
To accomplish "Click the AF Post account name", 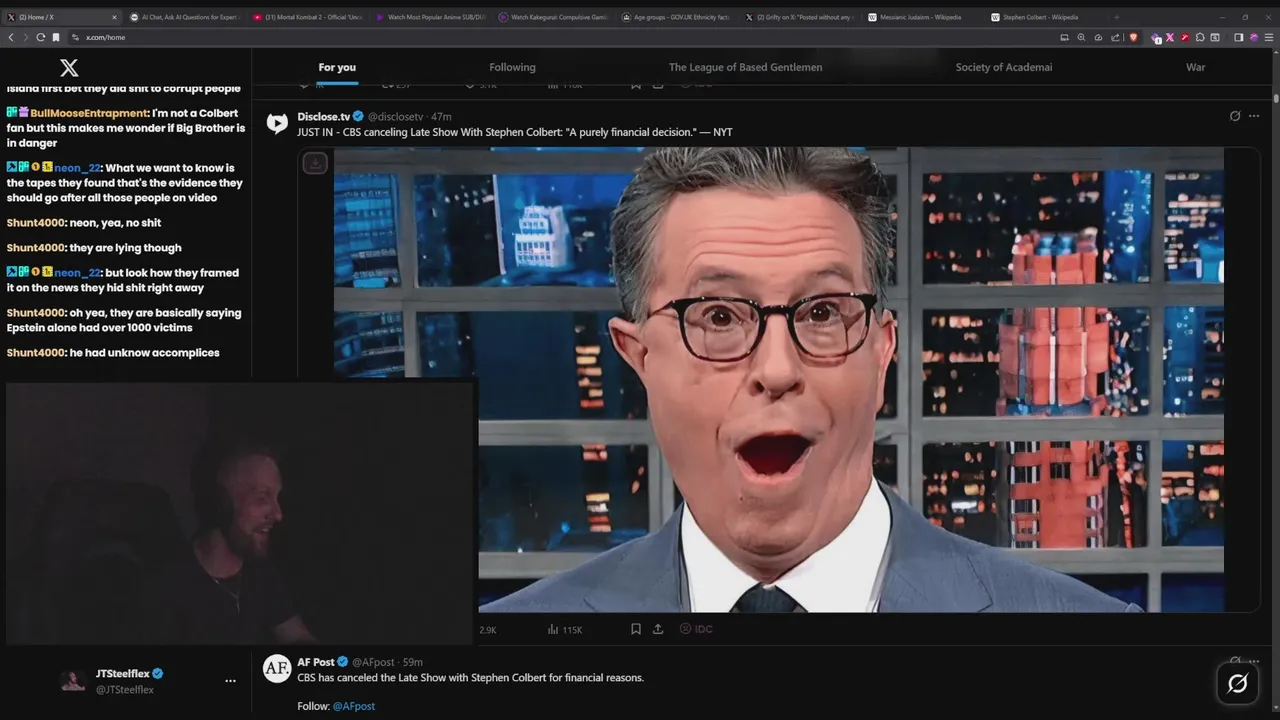I will point(316,662).
